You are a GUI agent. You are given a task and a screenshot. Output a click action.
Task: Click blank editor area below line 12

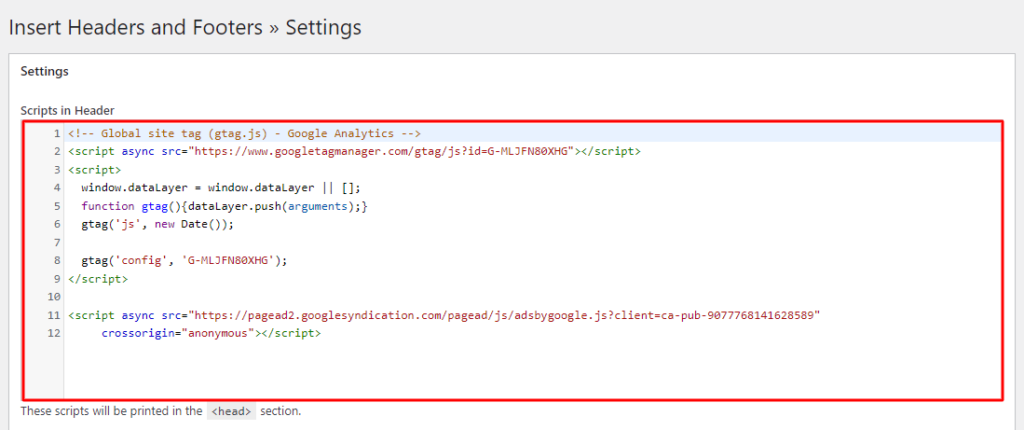tap(532, 369)
